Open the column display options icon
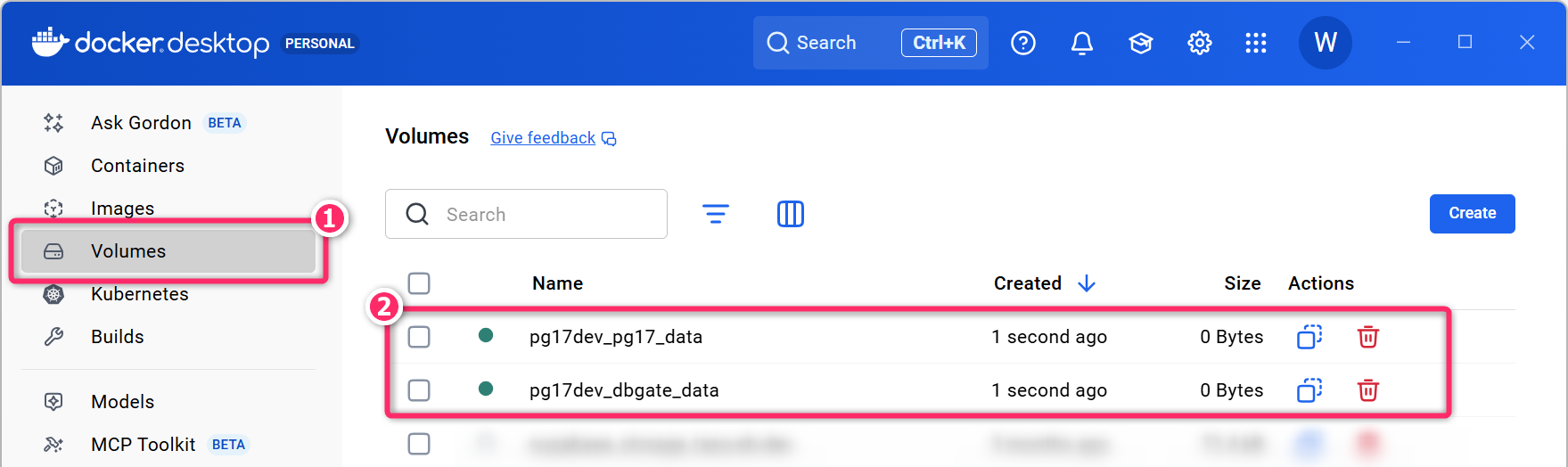 (790, 214)
